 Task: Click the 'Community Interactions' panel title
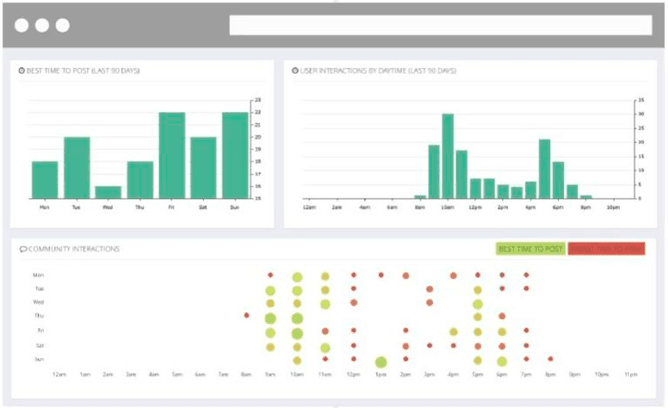tap(74, 249)
